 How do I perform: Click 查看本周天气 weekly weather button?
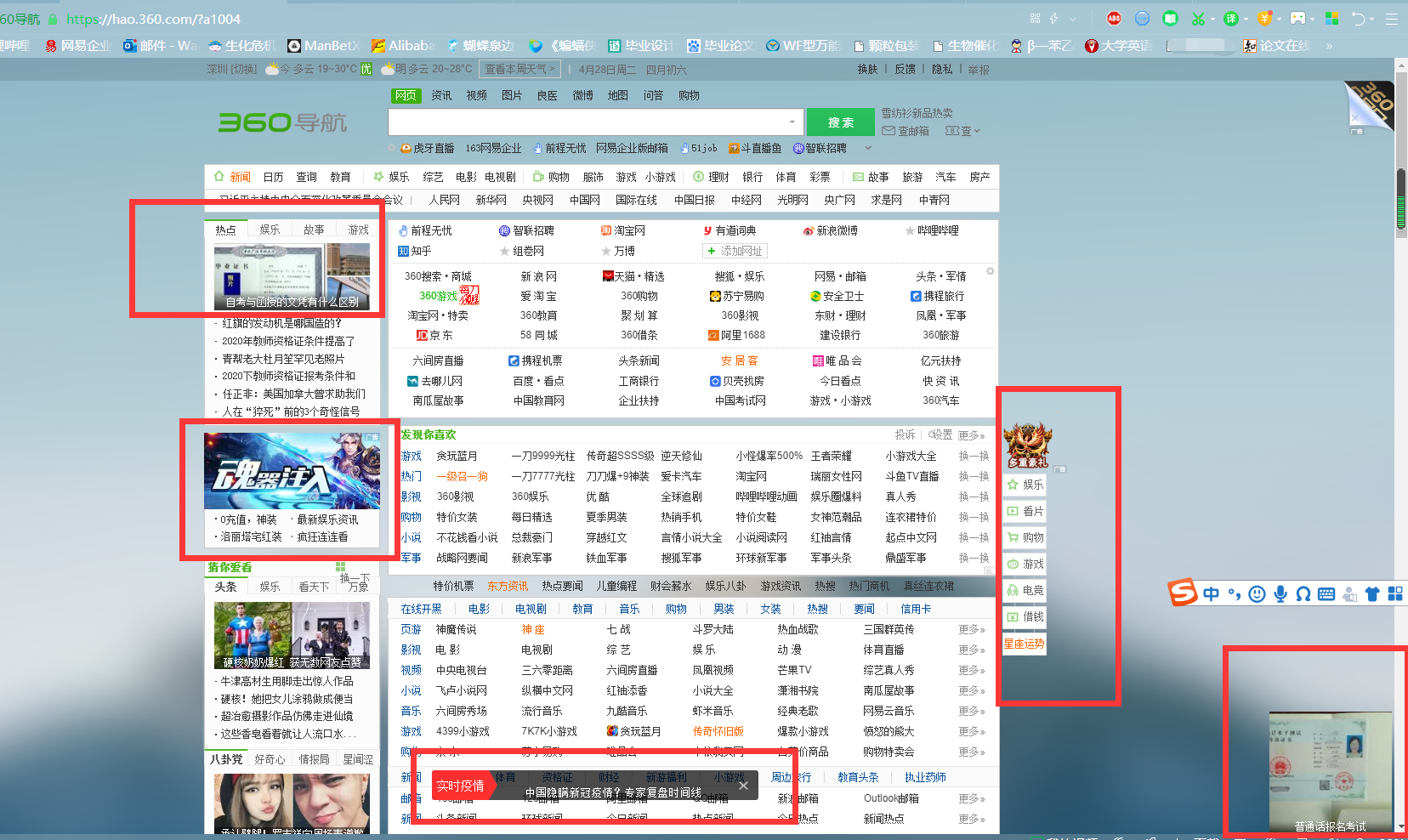(x=520, y=69)
